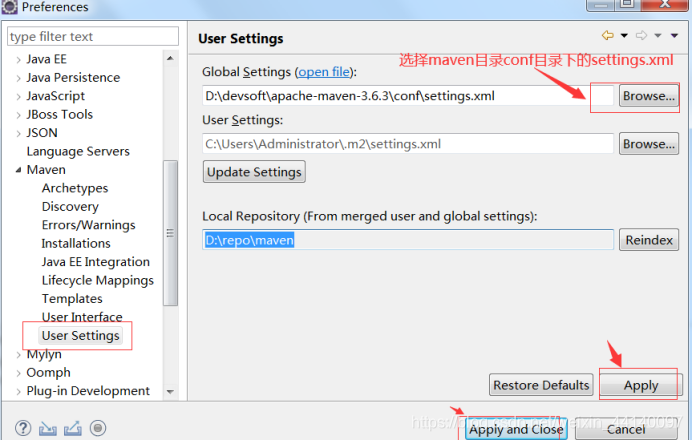Select the JBoss Tools label
This screenshot has width=693, height=441.
[59, 114]
